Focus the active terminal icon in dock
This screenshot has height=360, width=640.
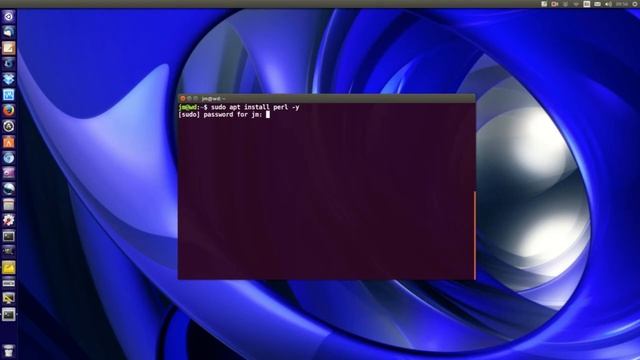(9, 314)
